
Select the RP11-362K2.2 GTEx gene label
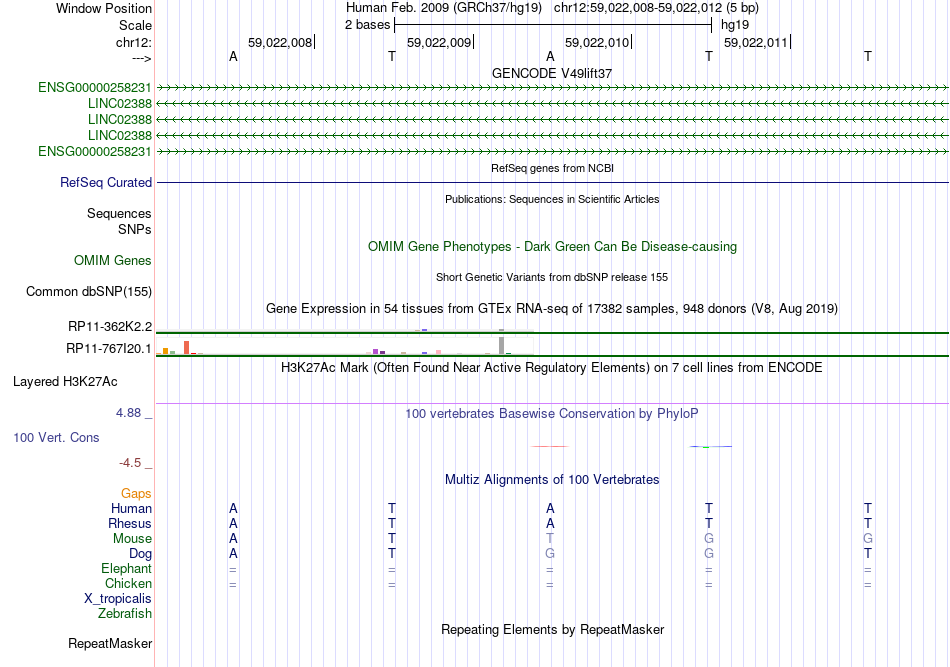(x=110, y=327)
